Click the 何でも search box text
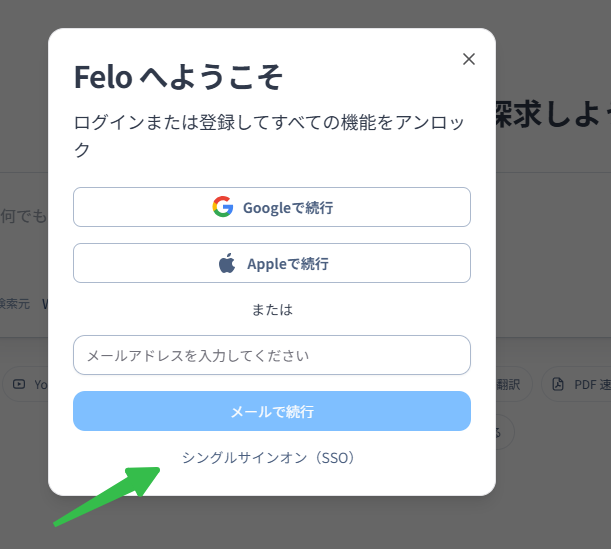This screenshot has height=549, width=611. [23, 215]
